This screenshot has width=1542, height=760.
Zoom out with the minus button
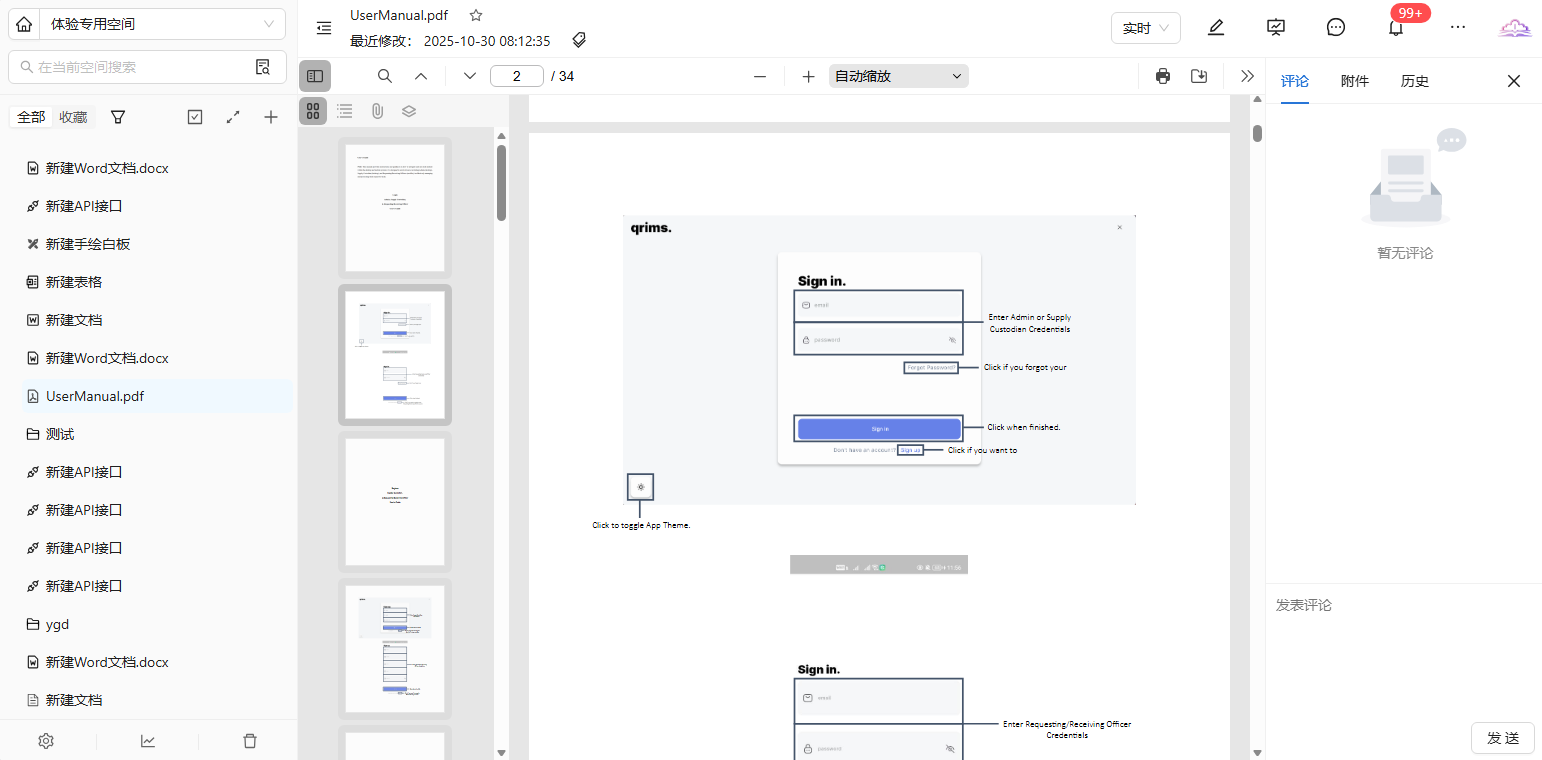(760, 76)
